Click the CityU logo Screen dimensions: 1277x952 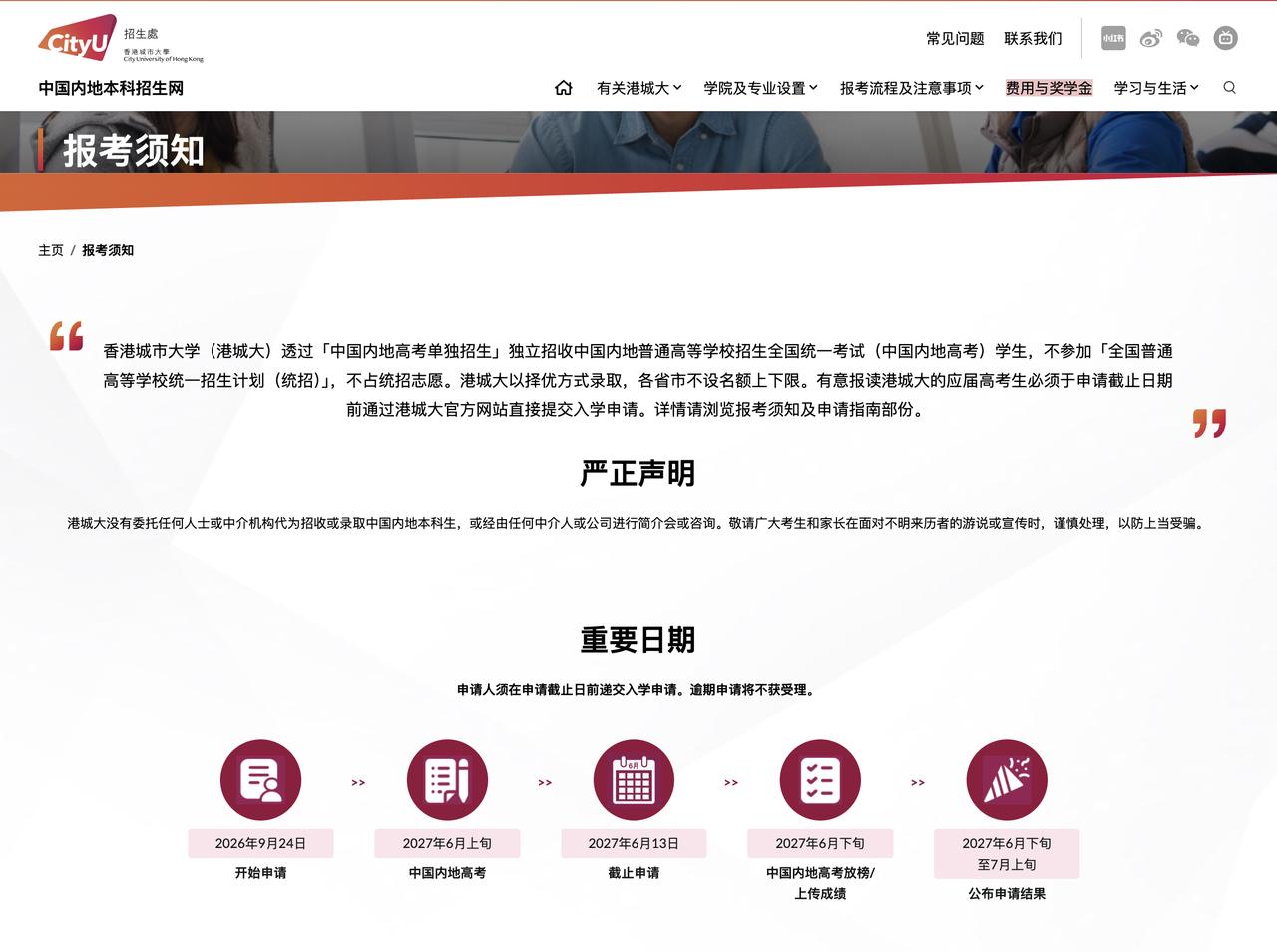(x=120, y=40)
